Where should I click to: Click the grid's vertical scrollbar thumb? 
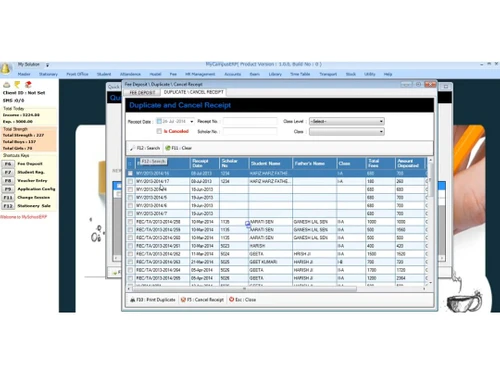431,180
